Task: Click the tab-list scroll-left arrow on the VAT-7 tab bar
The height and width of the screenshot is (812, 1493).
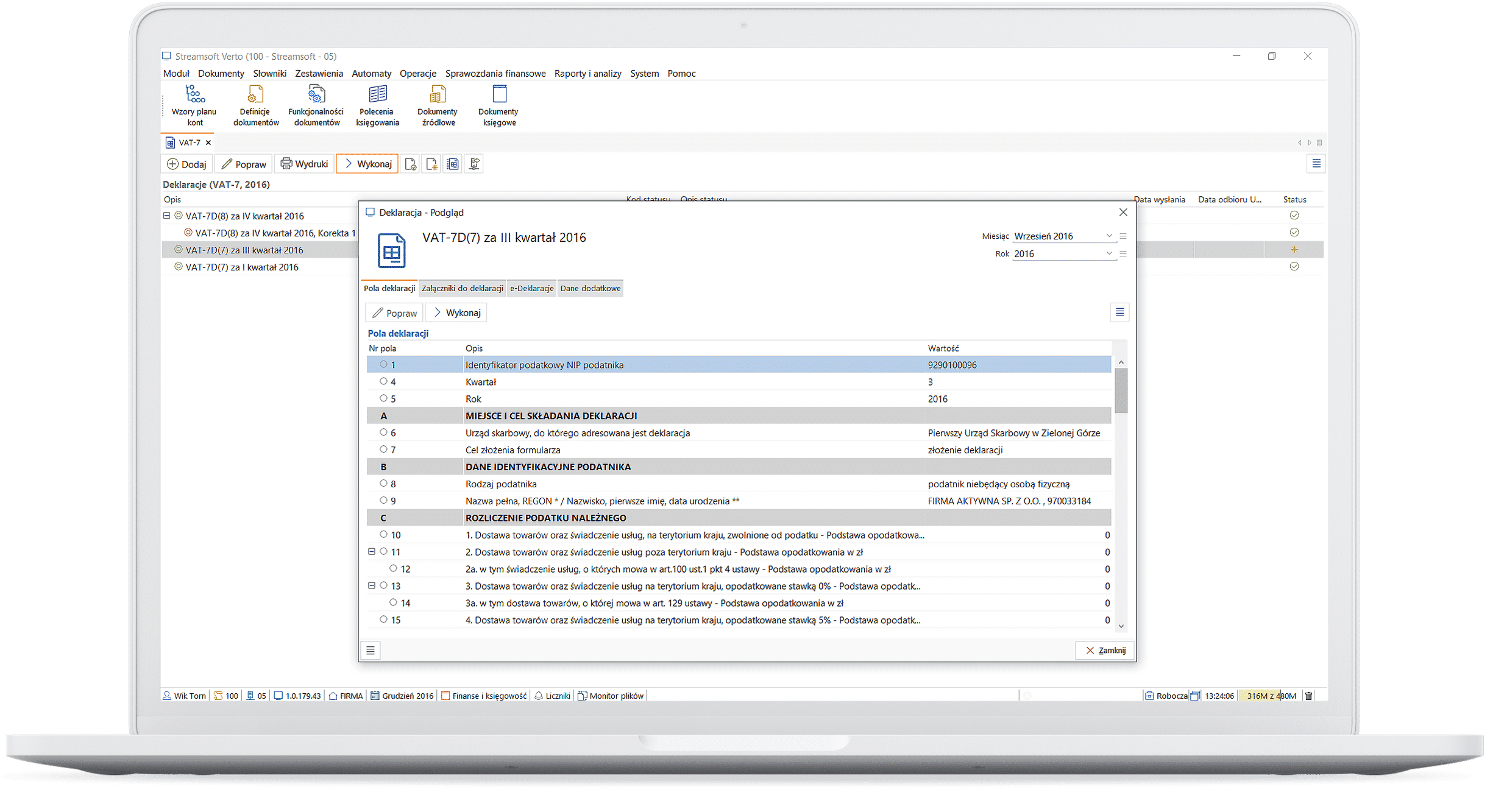Action: point(1299,143)
